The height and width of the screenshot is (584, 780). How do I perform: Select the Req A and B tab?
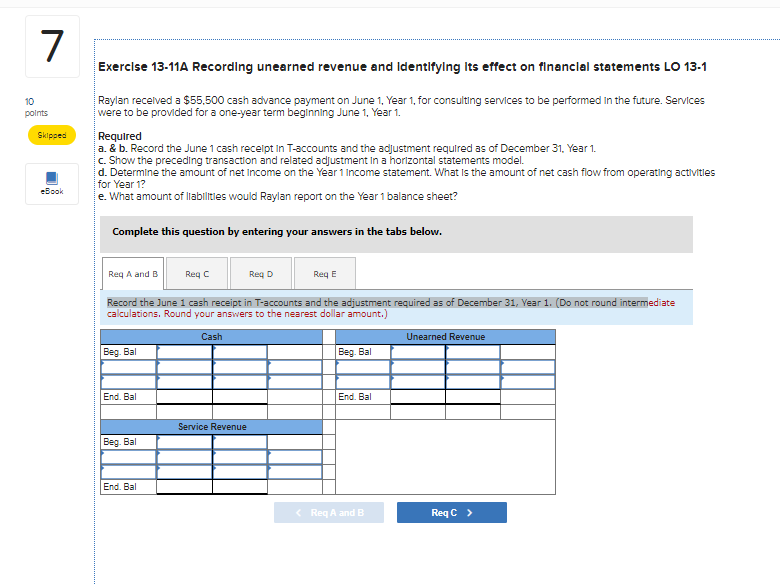tap(133, 274)
